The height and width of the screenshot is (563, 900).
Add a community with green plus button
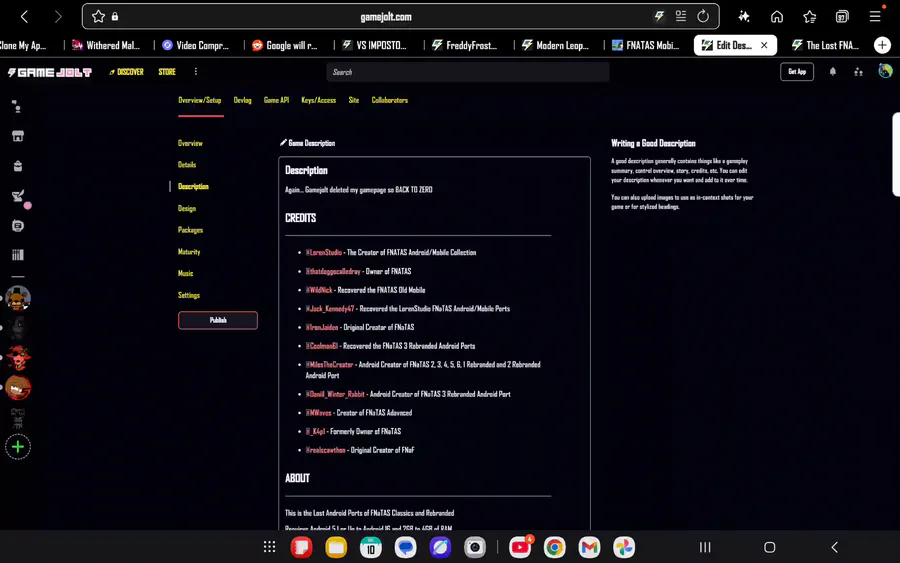coord(18,447)
